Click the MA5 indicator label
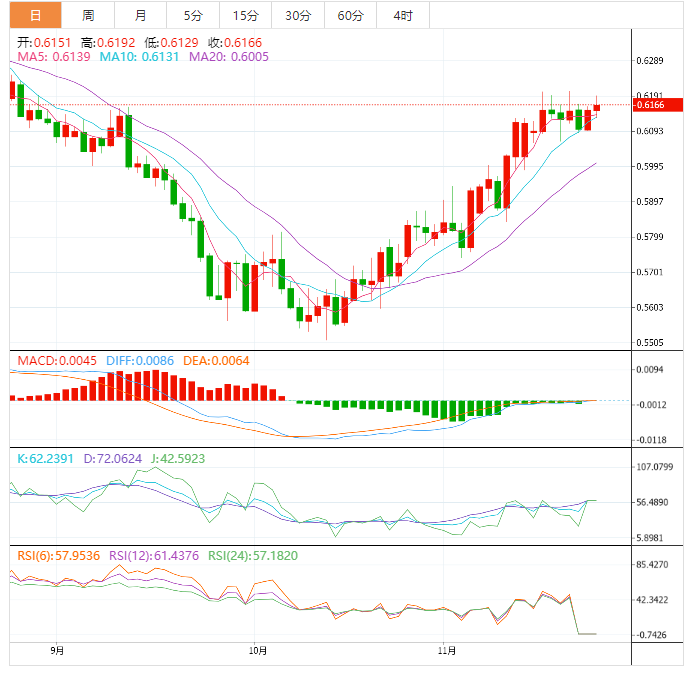The width and height of the screenshot is (690, 675). [x=54, y=57]
